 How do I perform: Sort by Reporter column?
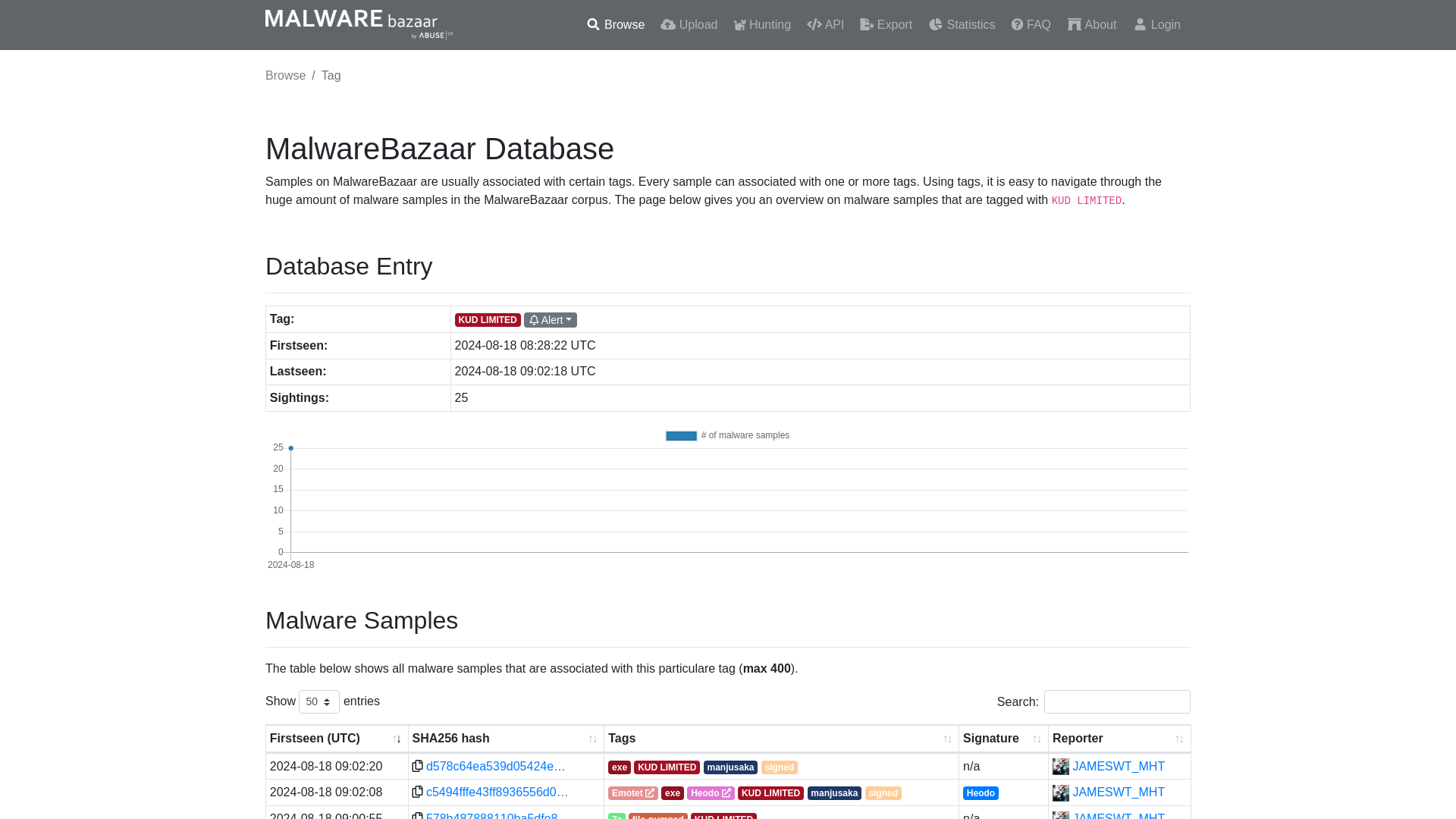(1119, 739)
